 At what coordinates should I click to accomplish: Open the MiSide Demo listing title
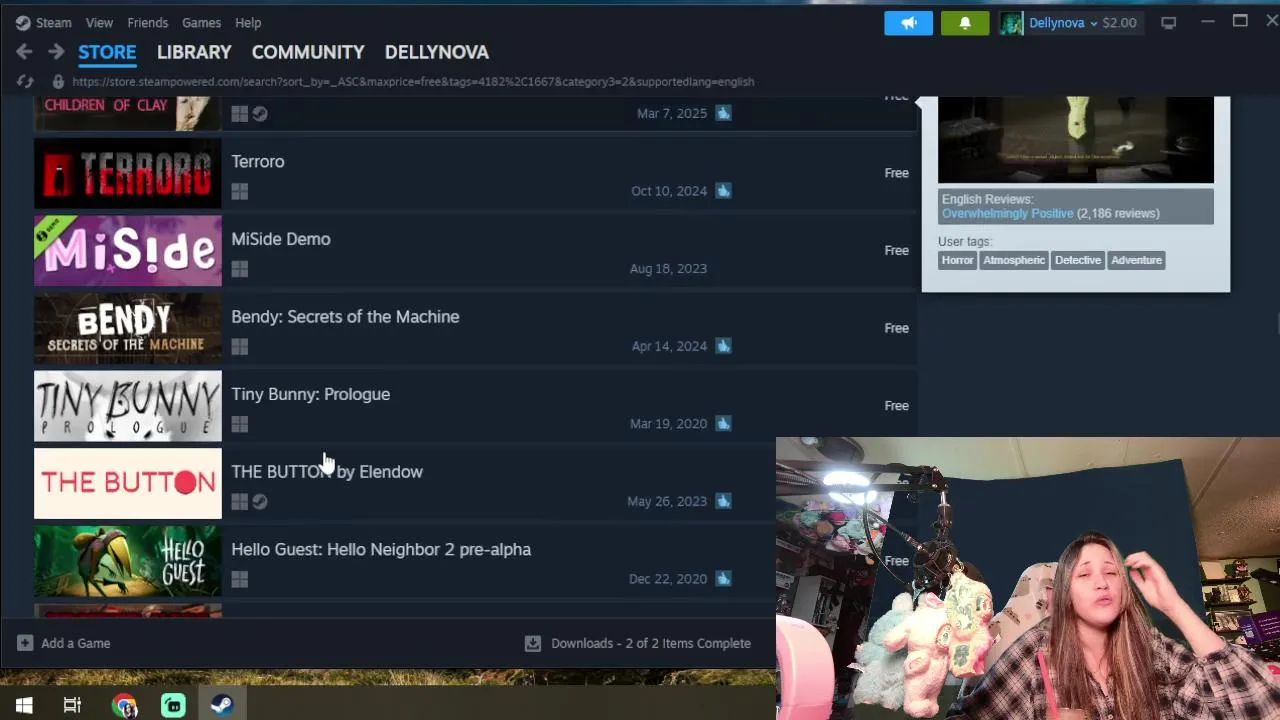(x=281, y=239)
